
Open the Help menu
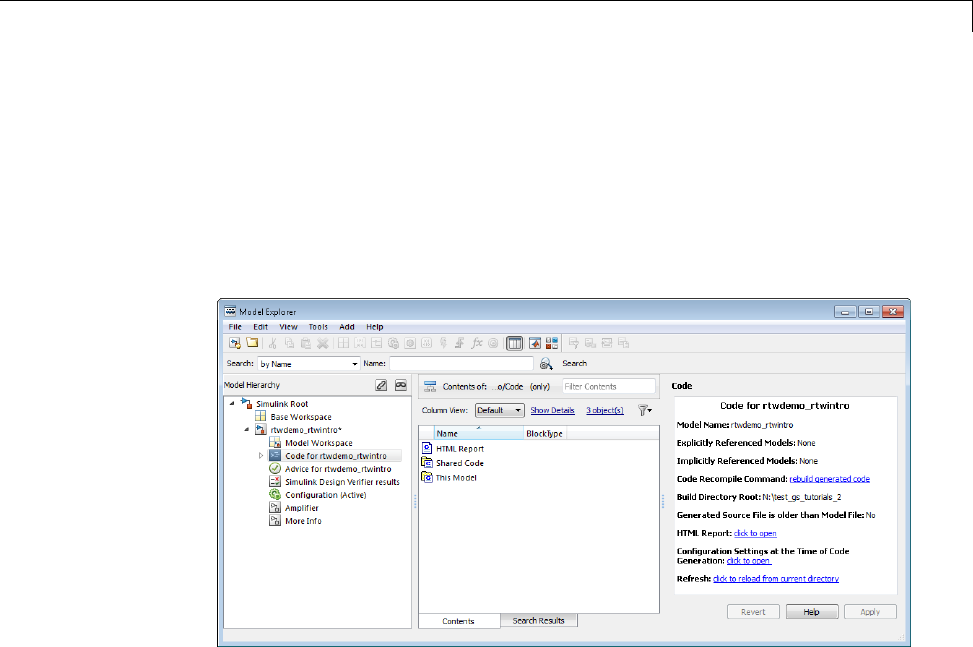click(375, 326)
